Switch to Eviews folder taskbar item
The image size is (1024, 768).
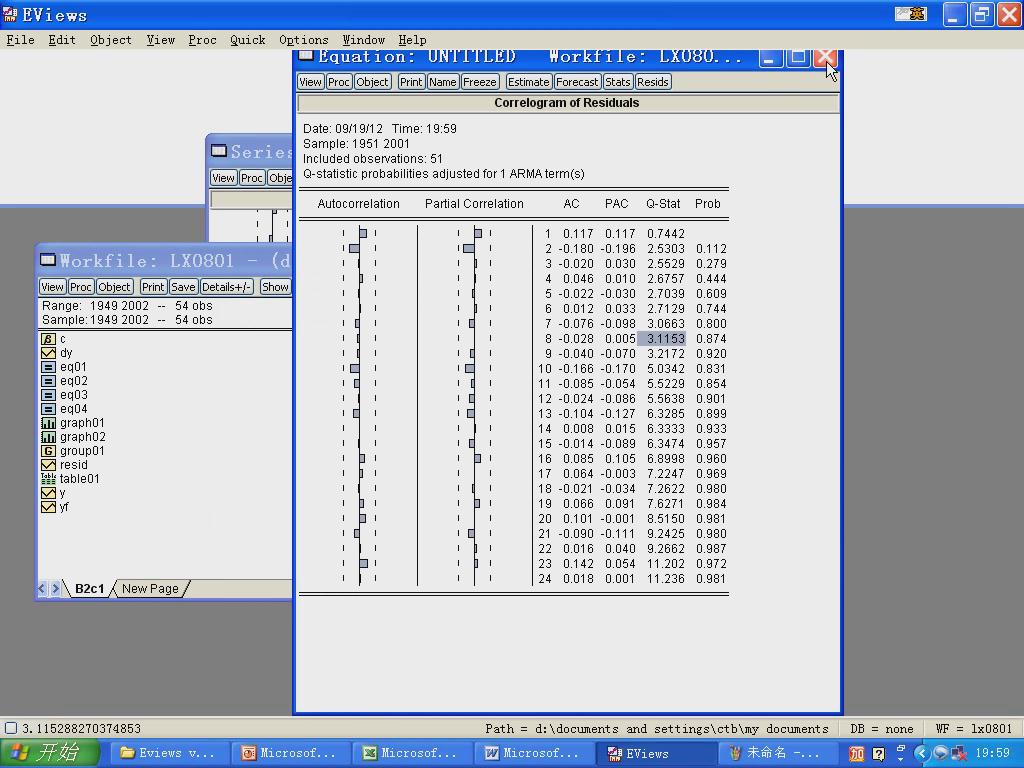coord(168,754)
